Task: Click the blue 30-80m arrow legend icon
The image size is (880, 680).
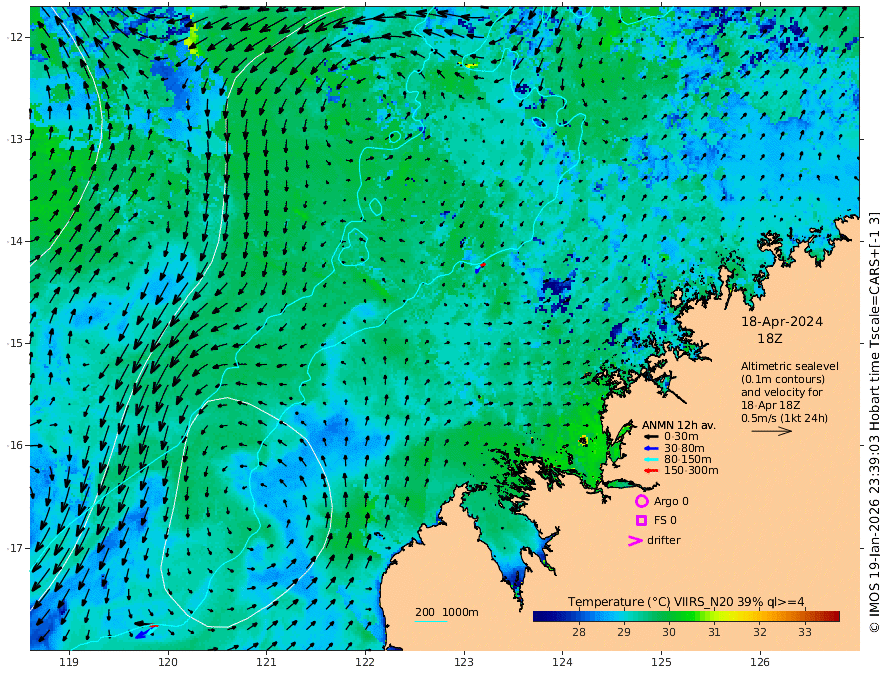Action: (x=650, y=448)
